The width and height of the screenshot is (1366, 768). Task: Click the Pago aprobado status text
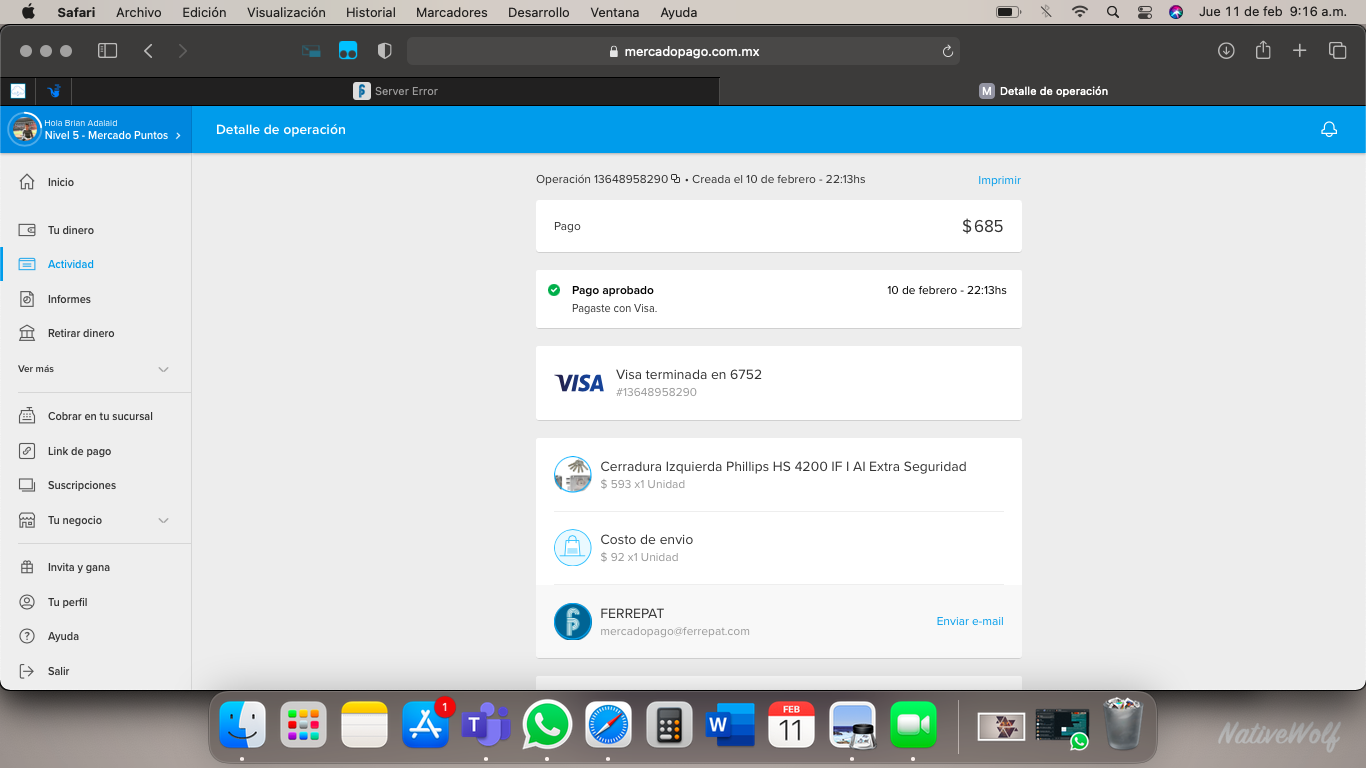[613, 290]
